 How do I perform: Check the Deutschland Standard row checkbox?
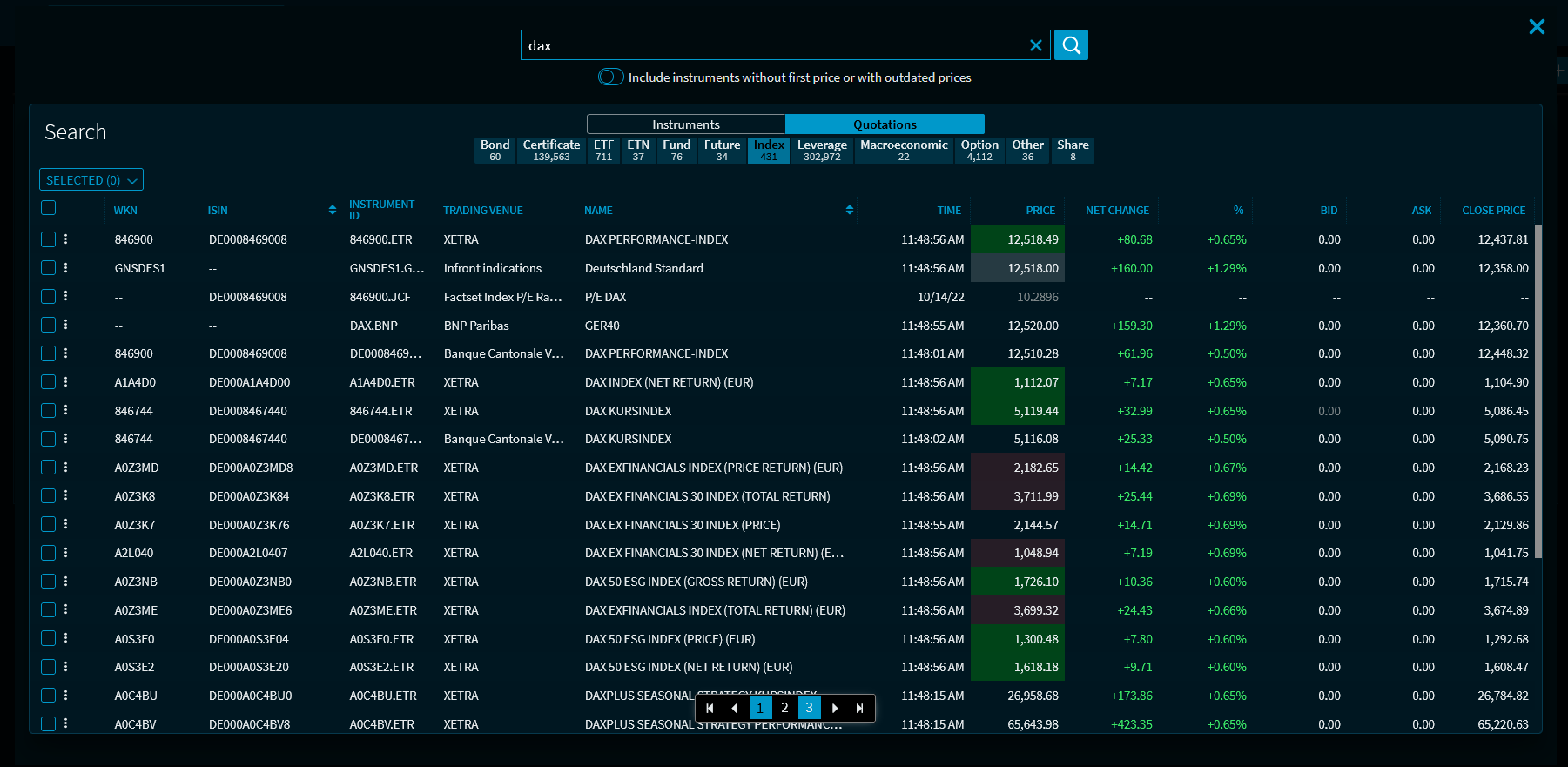(49, 268)
